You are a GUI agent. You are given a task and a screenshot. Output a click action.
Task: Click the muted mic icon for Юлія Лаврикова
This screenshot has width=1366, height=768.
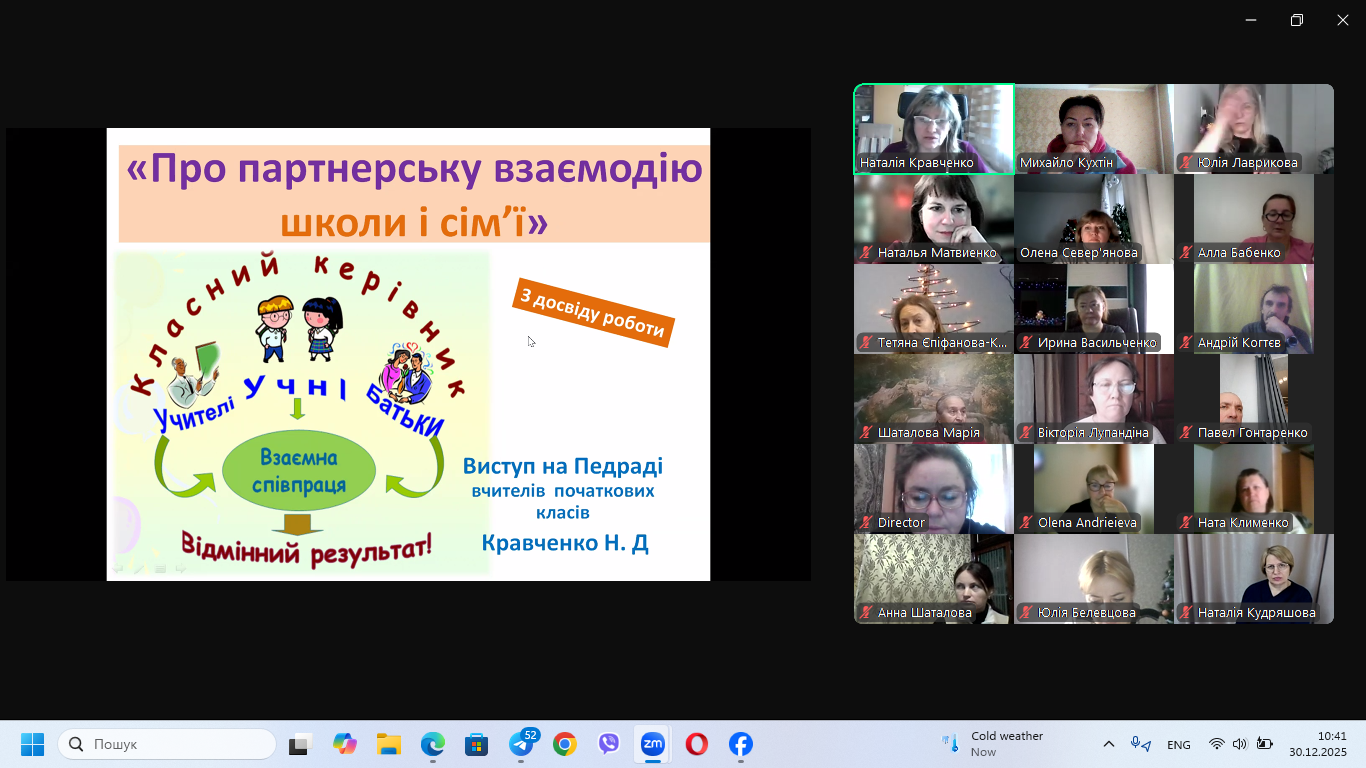tap(1186, 163)
